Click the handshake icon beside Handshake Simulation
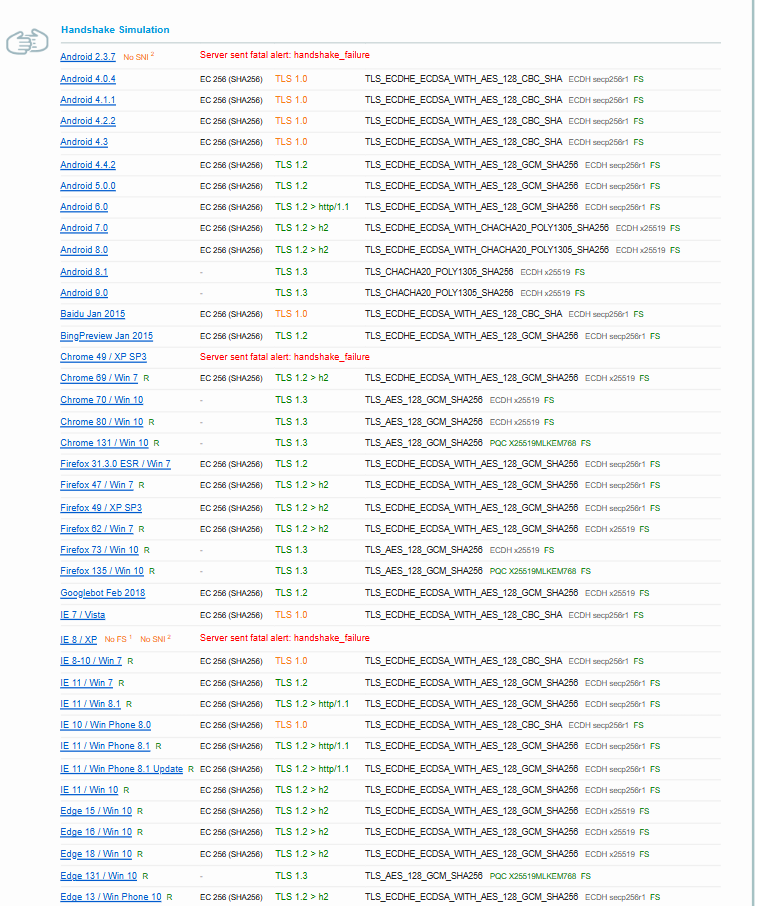This screenshot has height=906, width=767. [27, 42]
